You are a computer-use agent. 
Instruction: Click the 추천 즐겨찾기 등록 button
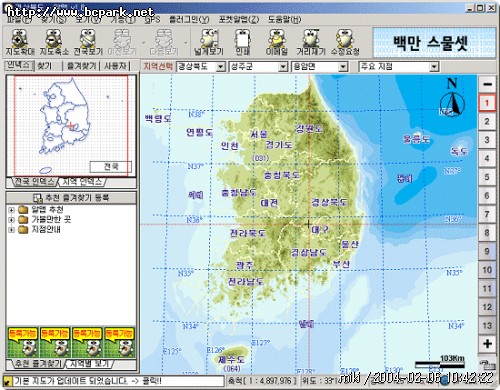pyautogui.click(x=71, y=198)
